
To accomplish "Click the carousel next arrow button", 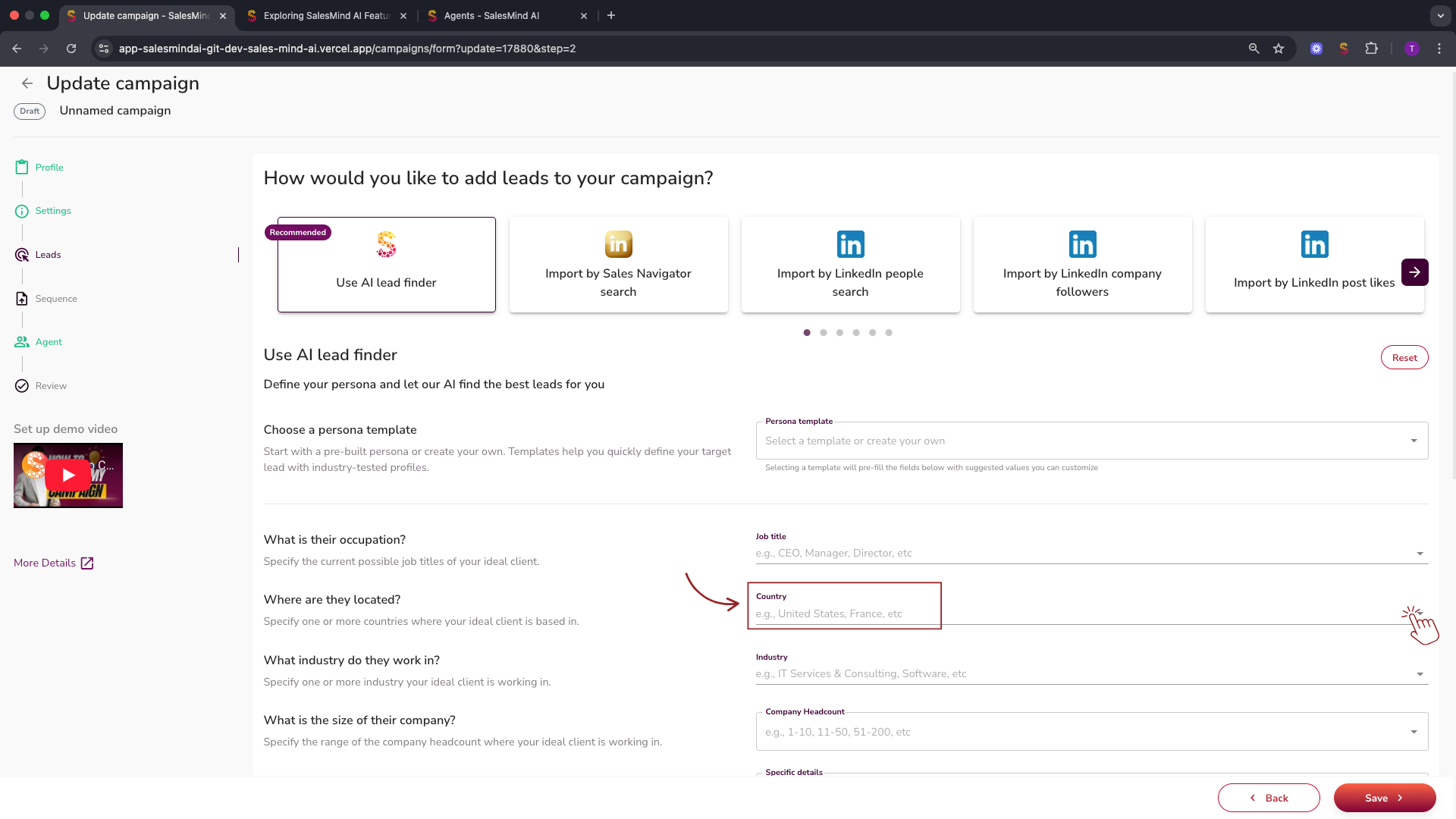I will 1414,272.
